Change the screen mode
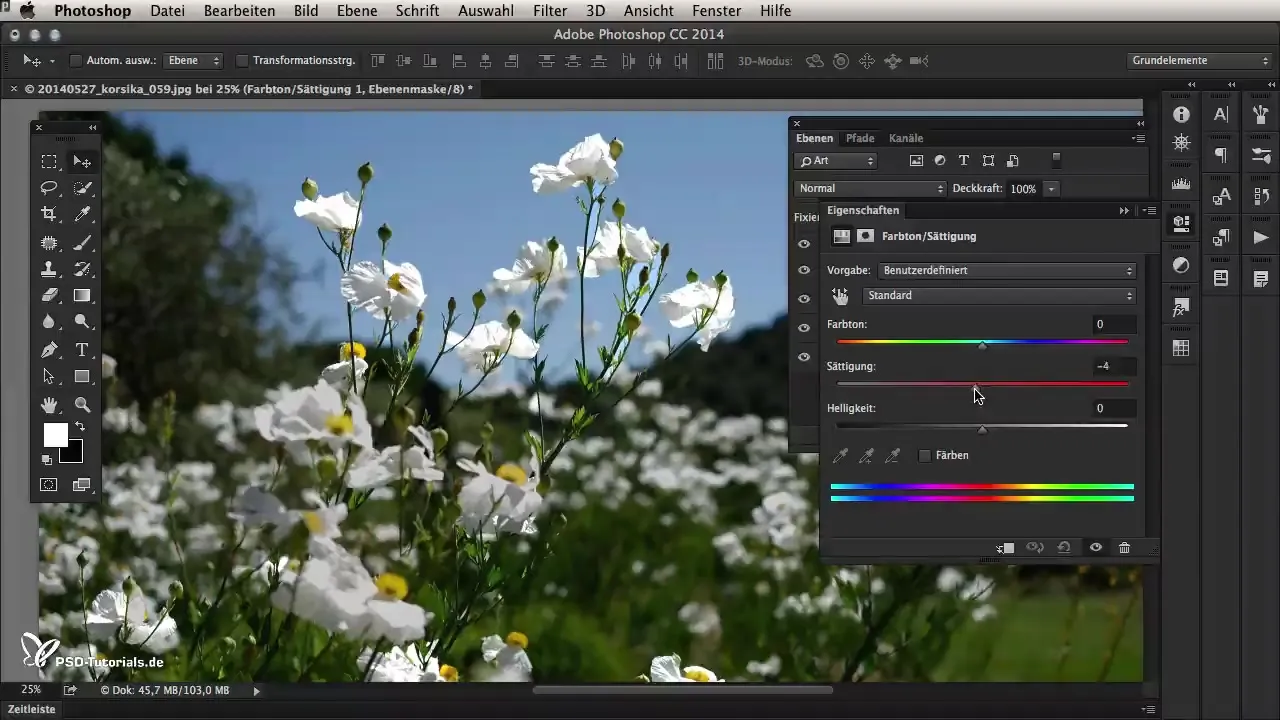1280x720 pixels. [x=82, y=485]
